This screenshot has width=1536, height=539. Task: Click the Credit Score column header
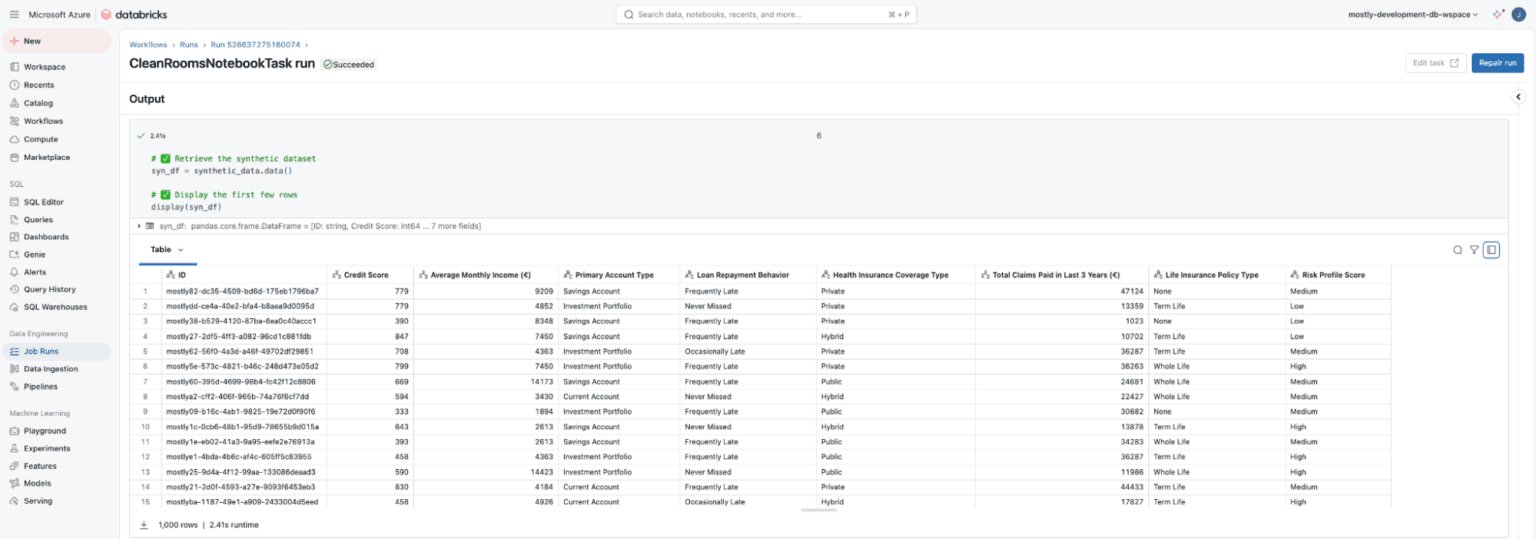(x=370, y=275)
